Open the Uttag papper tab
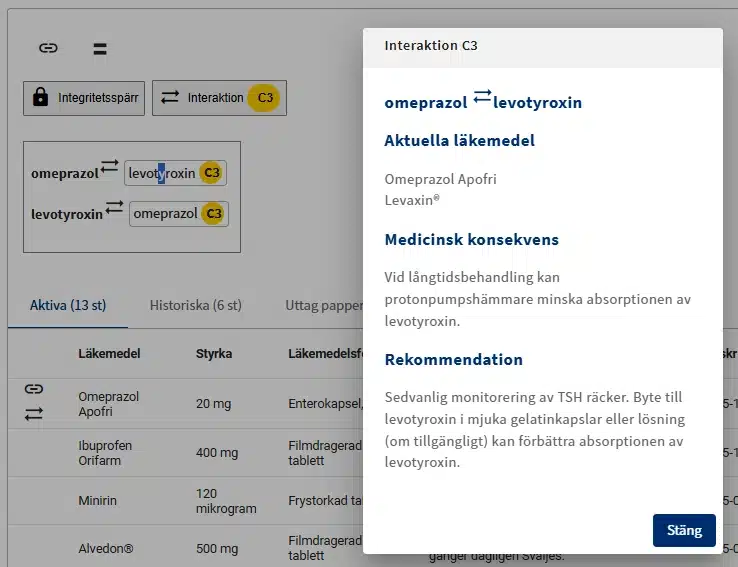The width and height of the screenshot is (738, 567). (x=322, y=306)
